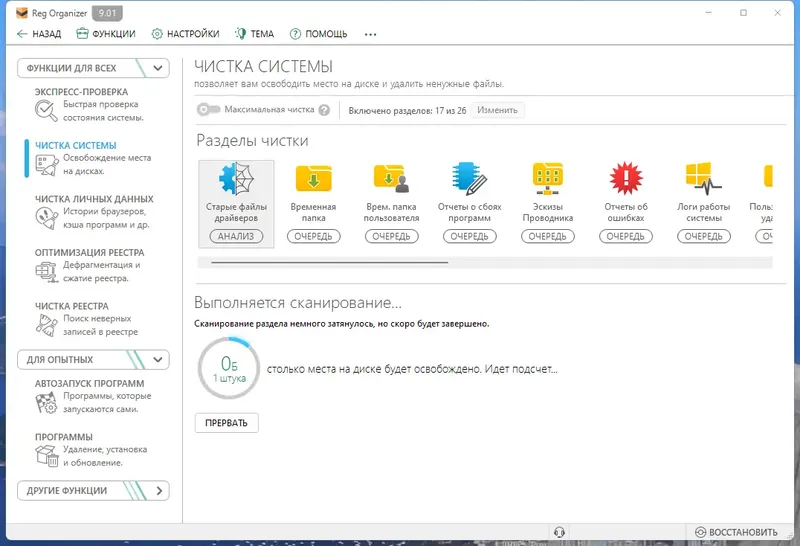Open ОПТИМИЗАЦИЯ РЕЕСТРА section
The height and width of the screenshot is (546, 800).
(x=90, y=253)
